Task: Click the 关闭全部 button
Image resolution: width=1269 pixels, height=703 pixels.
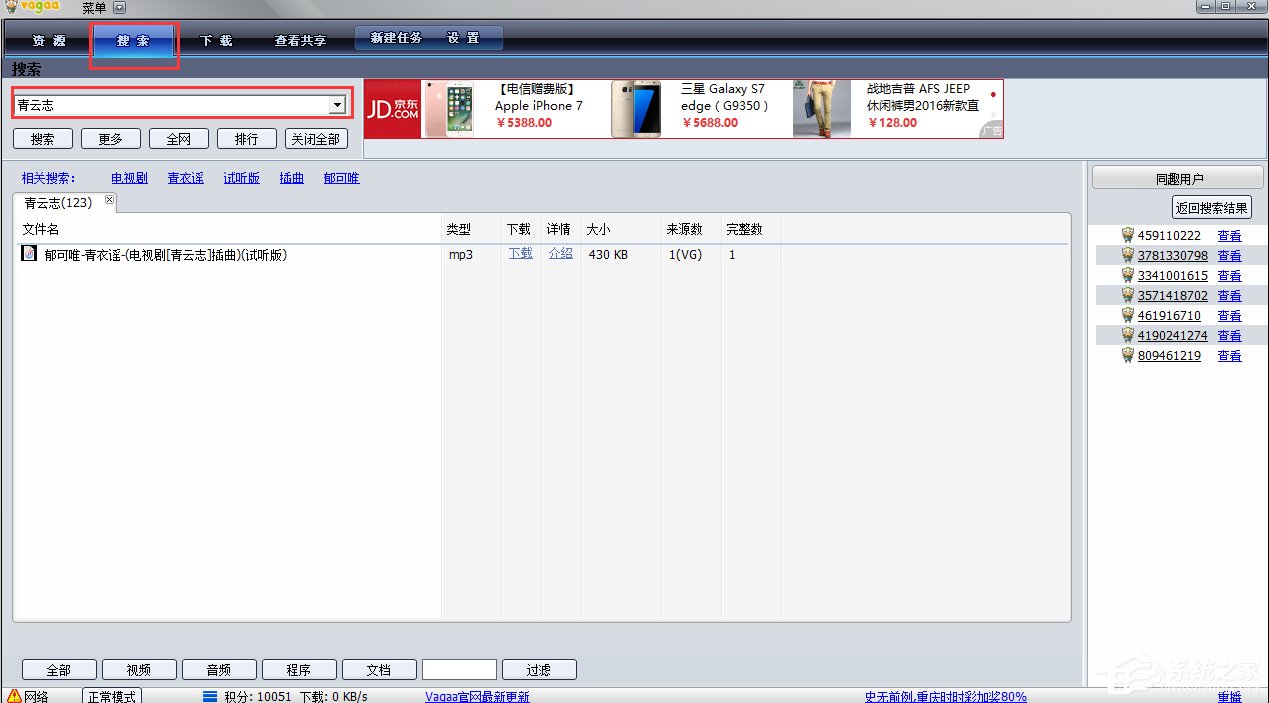Action: coord(316,138)
